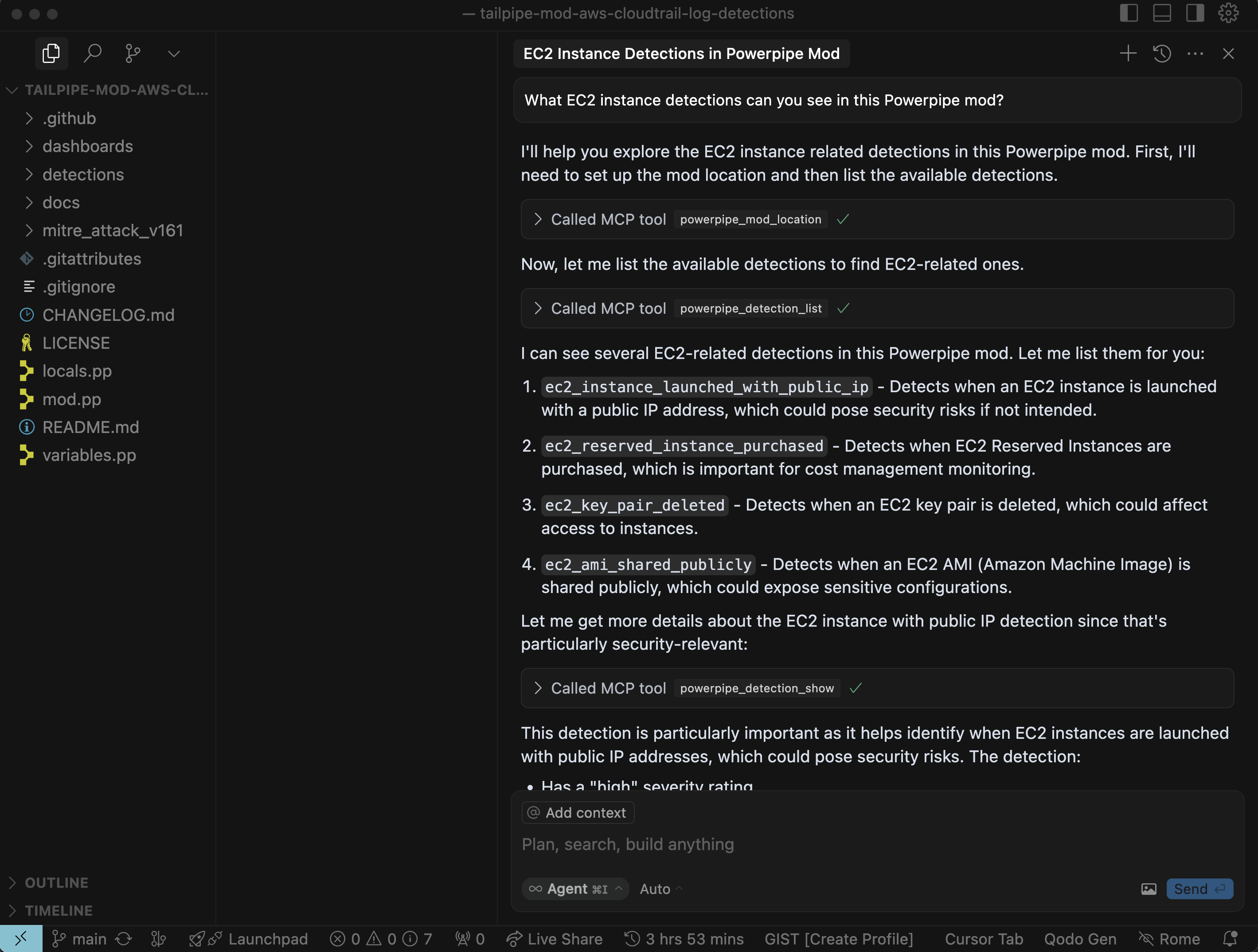Viewport: 1258px width, 952px height.
Task: Toggle the secondary sidebar layout button
Action: pyautogui.click(x=1194, y=13)
